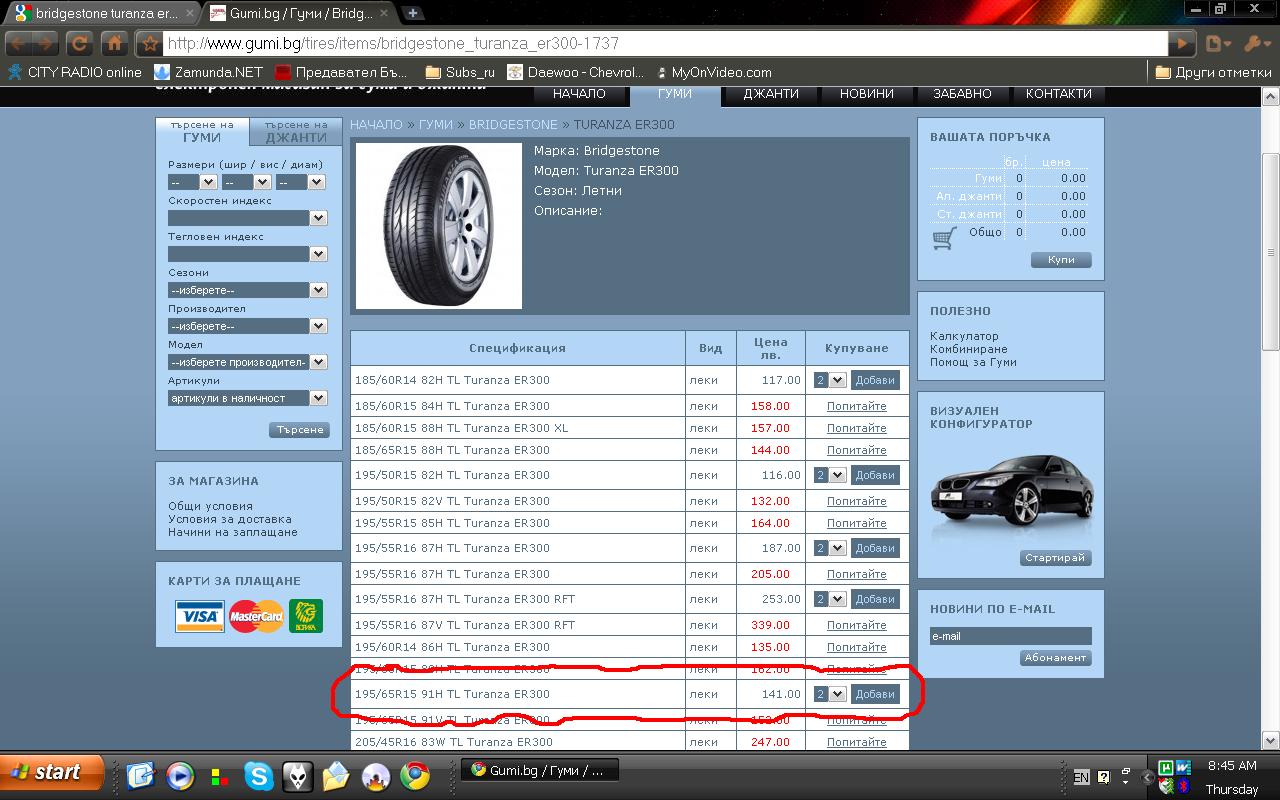The height and width of the screenshot is (800, 1280).
Task: Open the Тегловен индекс dropdown
Action: pyautogui.click(x=247, y=254)
